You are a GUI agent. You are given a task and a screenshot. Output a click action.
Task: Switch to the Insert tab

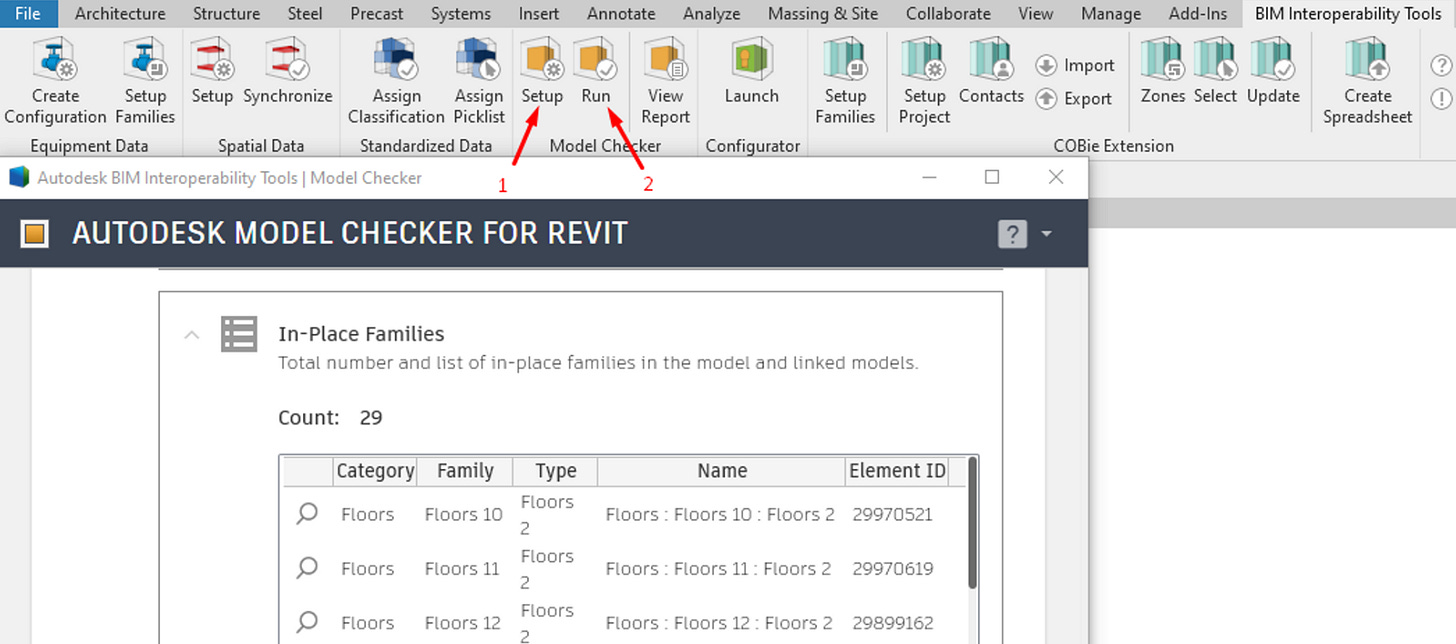[539, 14]
